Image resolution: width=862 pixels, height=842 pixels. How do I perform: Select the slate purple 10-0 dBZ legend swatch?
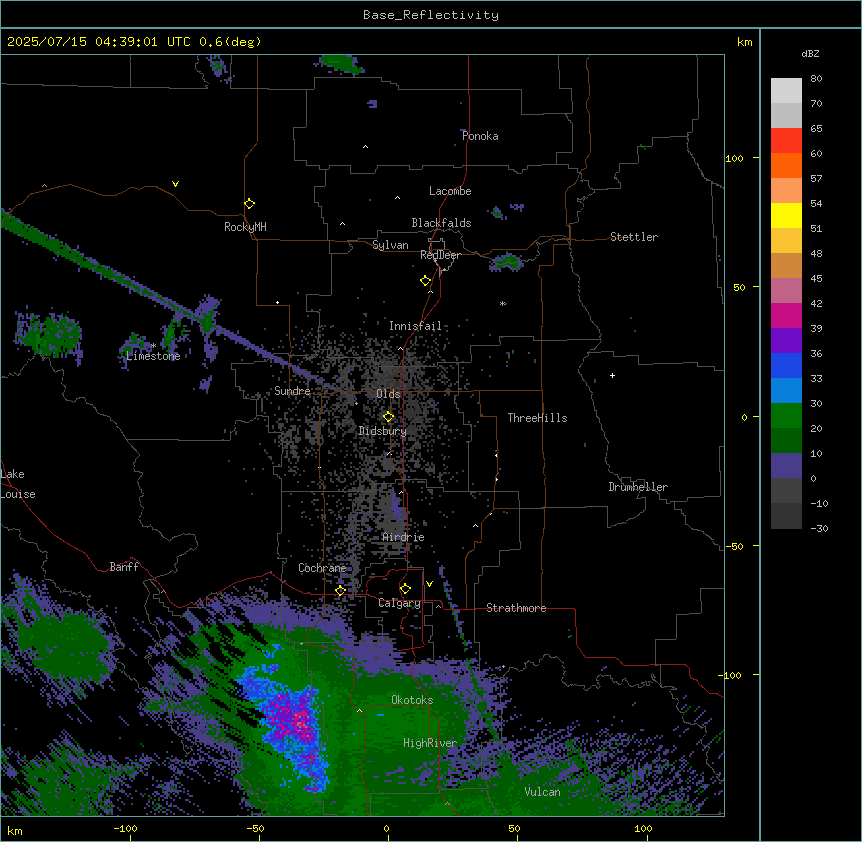coord(786,466)
